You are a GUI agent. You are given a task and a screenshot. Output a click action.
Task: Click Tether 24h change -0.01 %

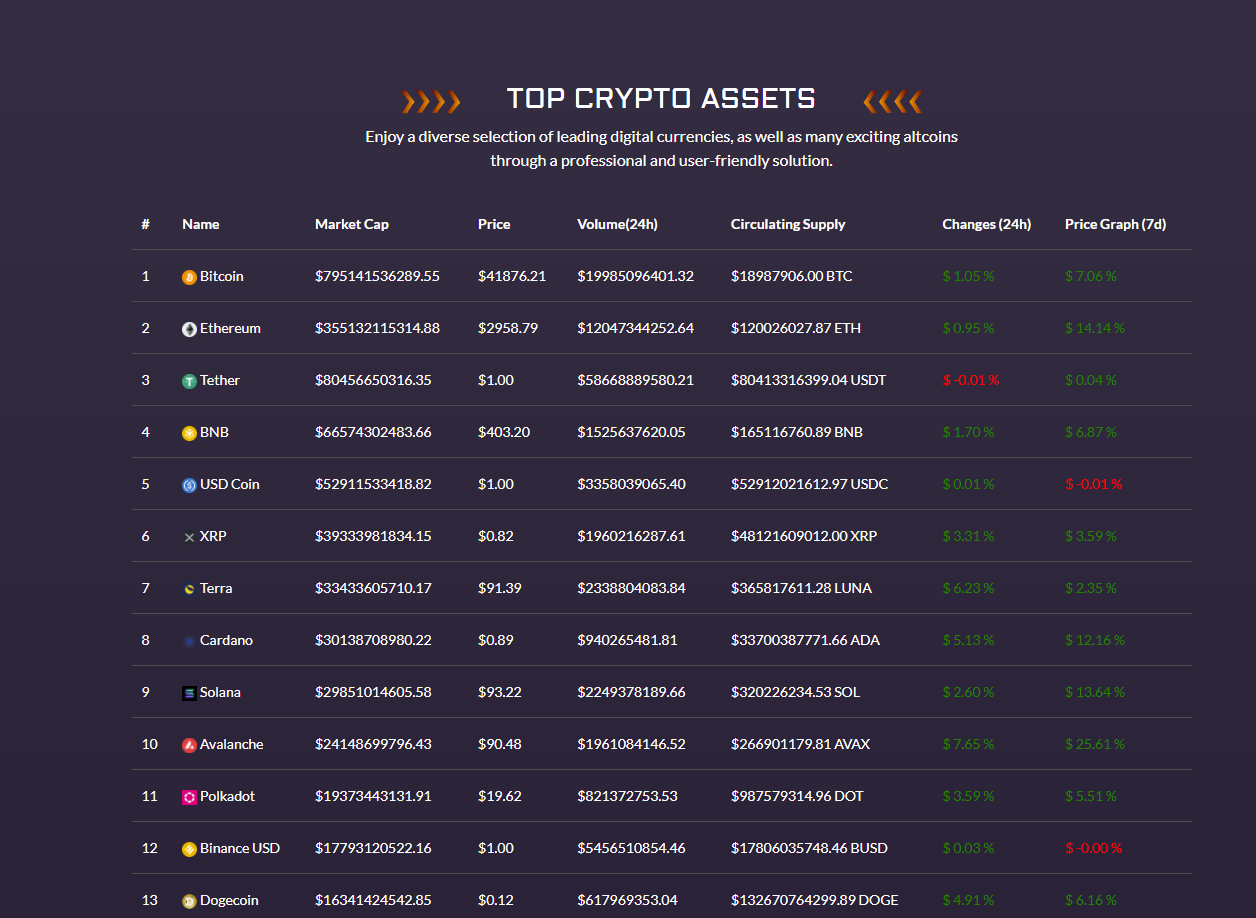click(x=971, y=380)
